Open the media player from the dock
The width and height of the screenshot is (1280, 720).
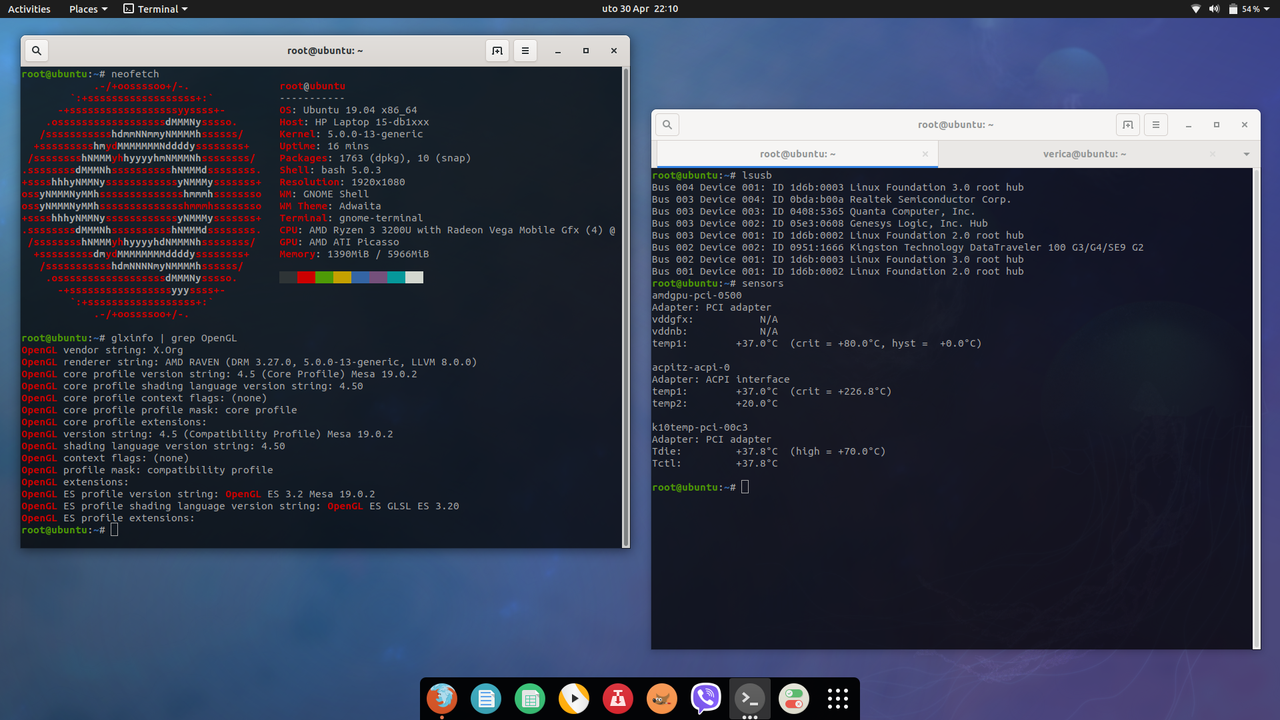574,699
